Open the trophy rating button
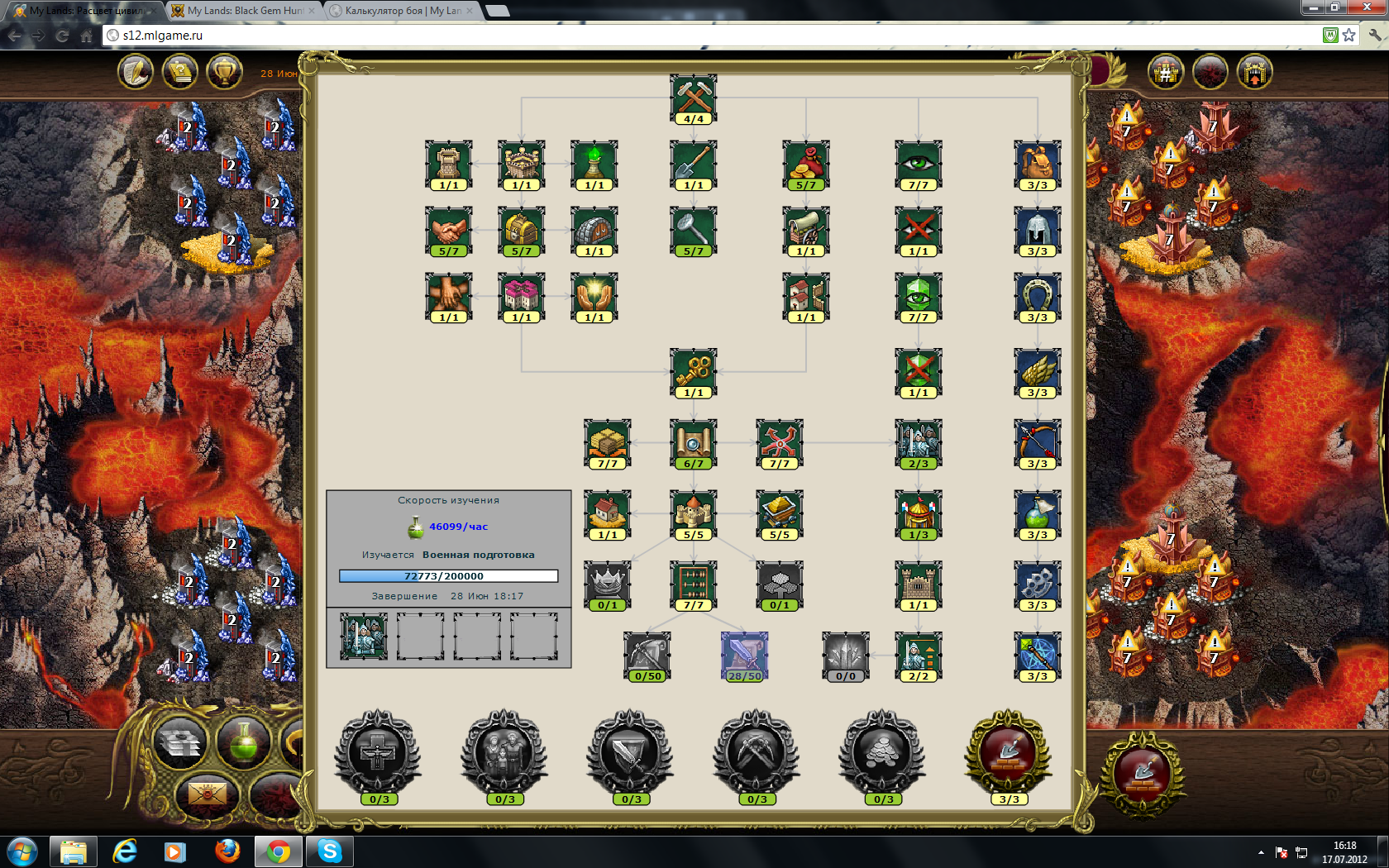The width and height of the screenshot is (1389, 868). pyautogui.click(x=224, y=72)
